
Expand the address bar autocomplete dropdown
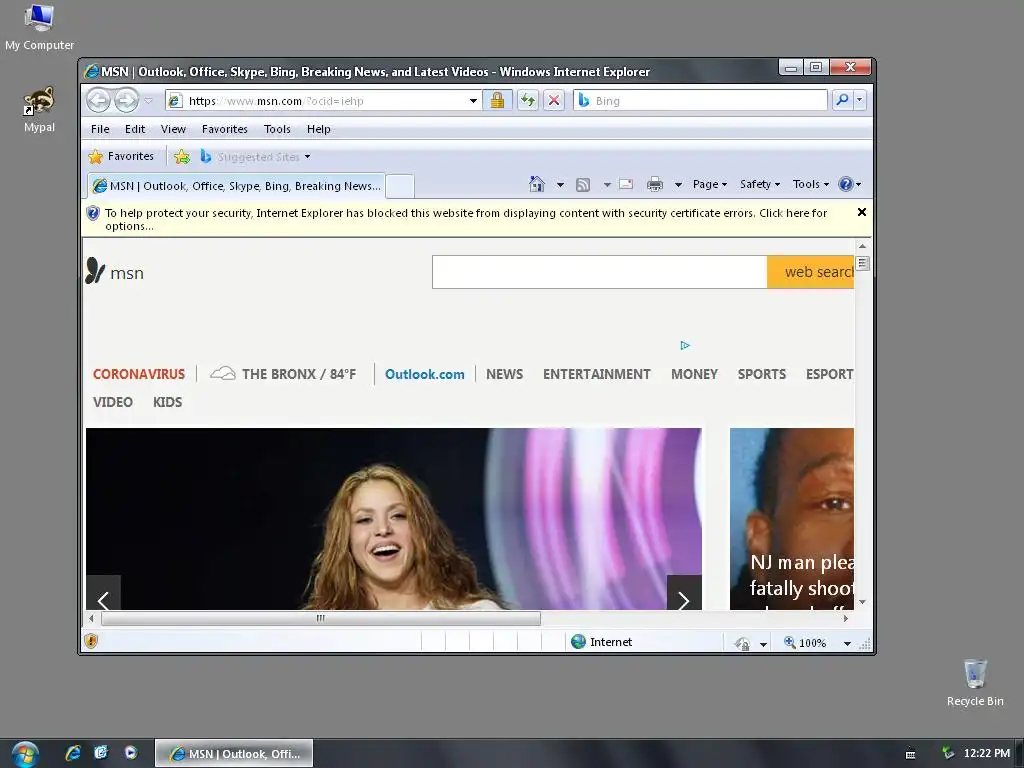[473, 101]
